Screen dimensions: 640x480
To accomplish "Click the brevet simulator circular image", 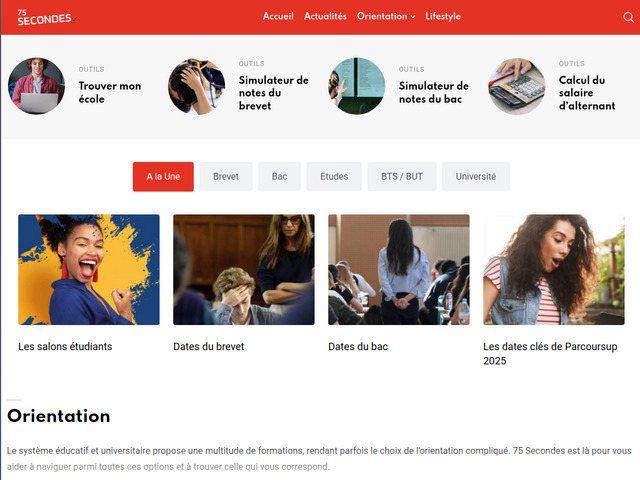I will click(196, 86).
